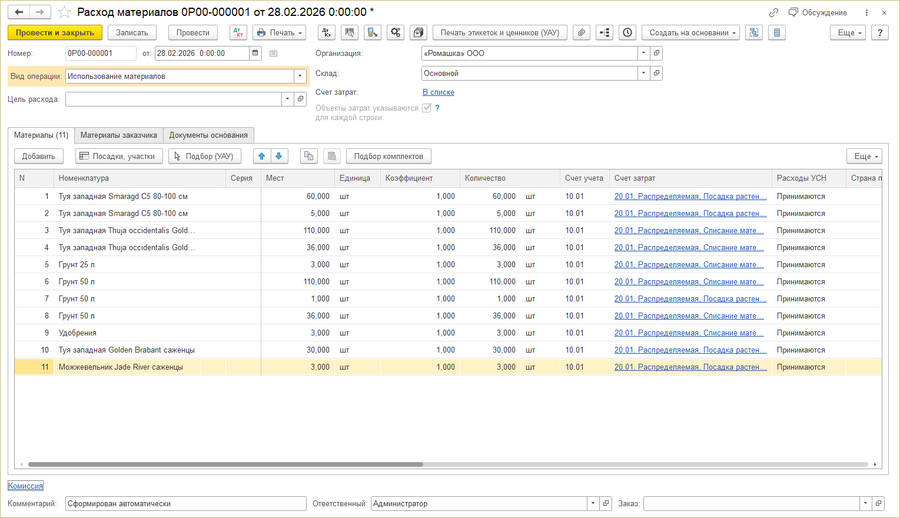900x518 pixels.
Task: Expand the Вид операции dropdown
Action: pos(299,76)
